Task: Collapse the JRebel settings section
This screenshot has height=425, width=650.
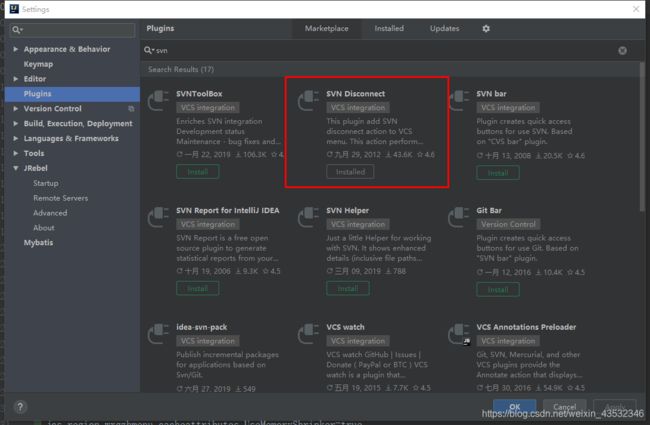Action: (15, 168)
